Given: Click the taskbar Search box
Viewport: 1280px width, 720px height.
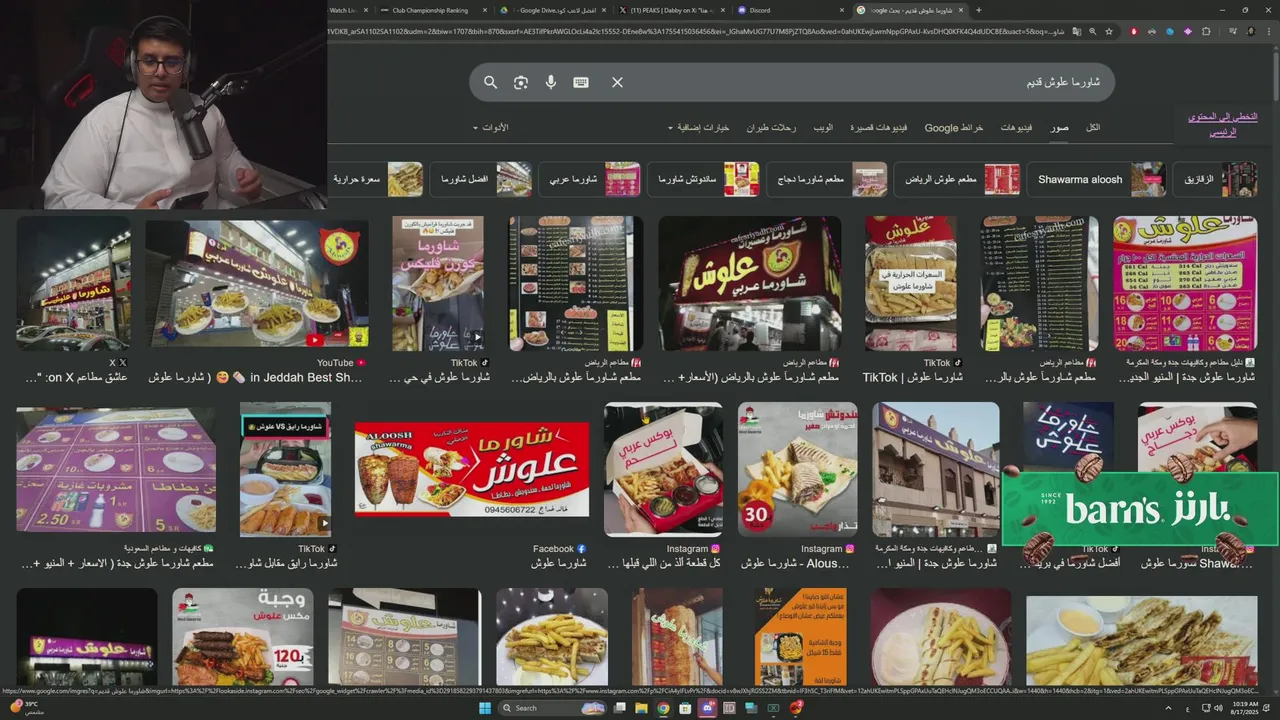Looking at the screenshot, I should [x=553, y=708].
